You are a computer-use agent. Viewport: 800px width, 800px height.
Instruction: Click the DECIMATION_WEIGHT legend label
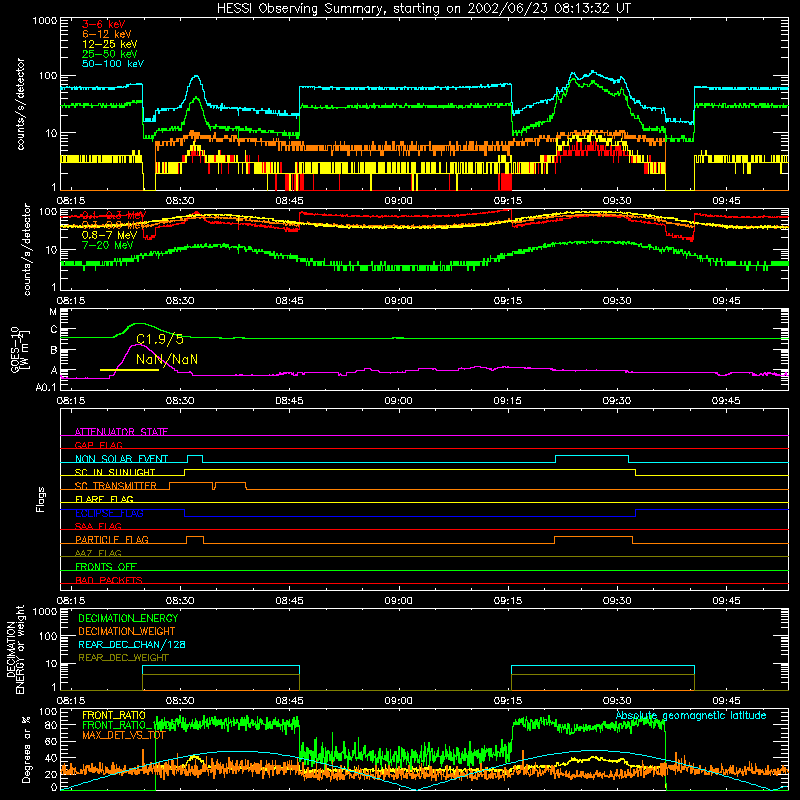(x=127, y=631)
